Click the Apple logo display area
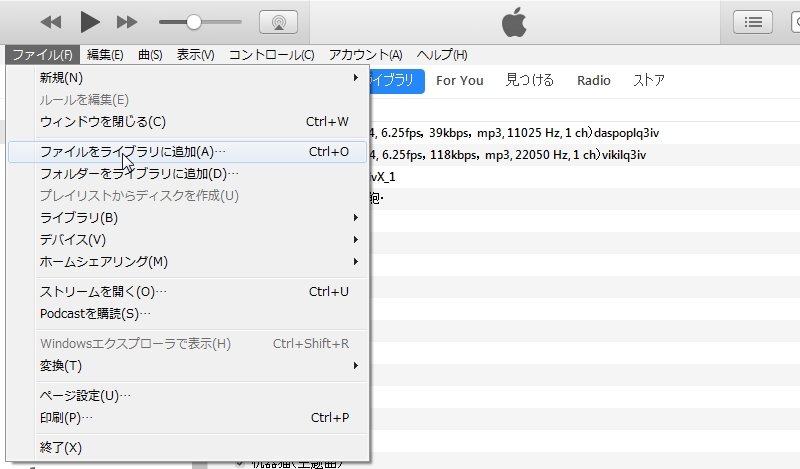The image size is (800, 469). tap(514, 22)
